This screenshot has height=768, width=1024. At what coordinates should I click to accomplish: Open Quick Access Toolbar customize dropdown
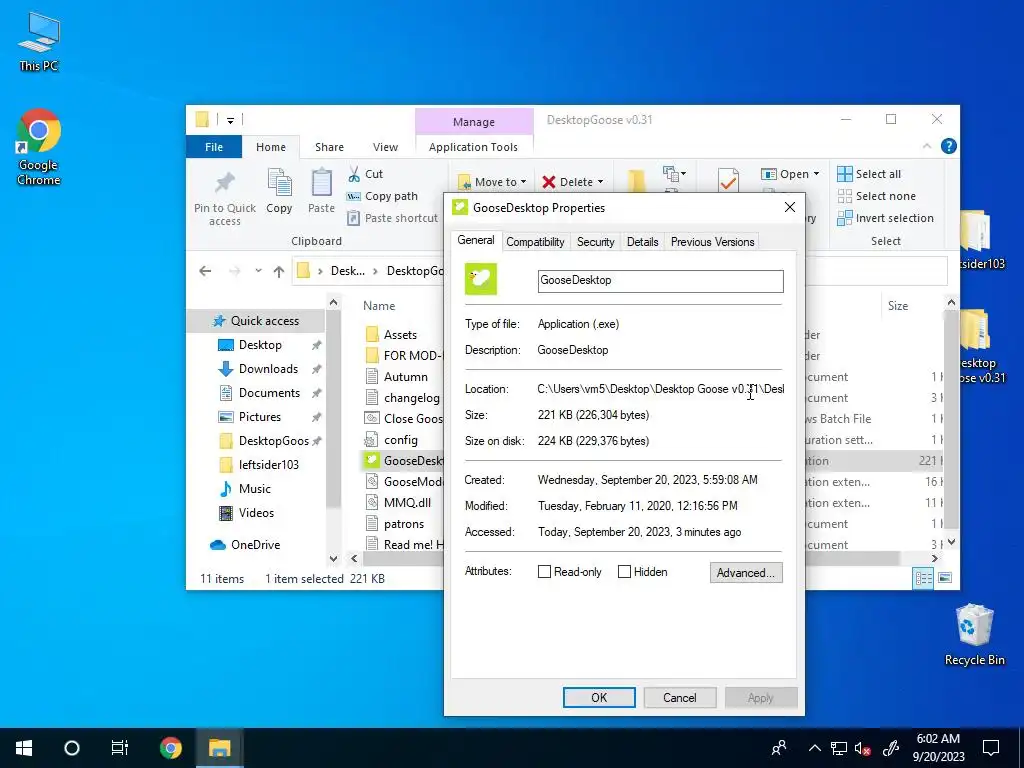coord(230,120)
